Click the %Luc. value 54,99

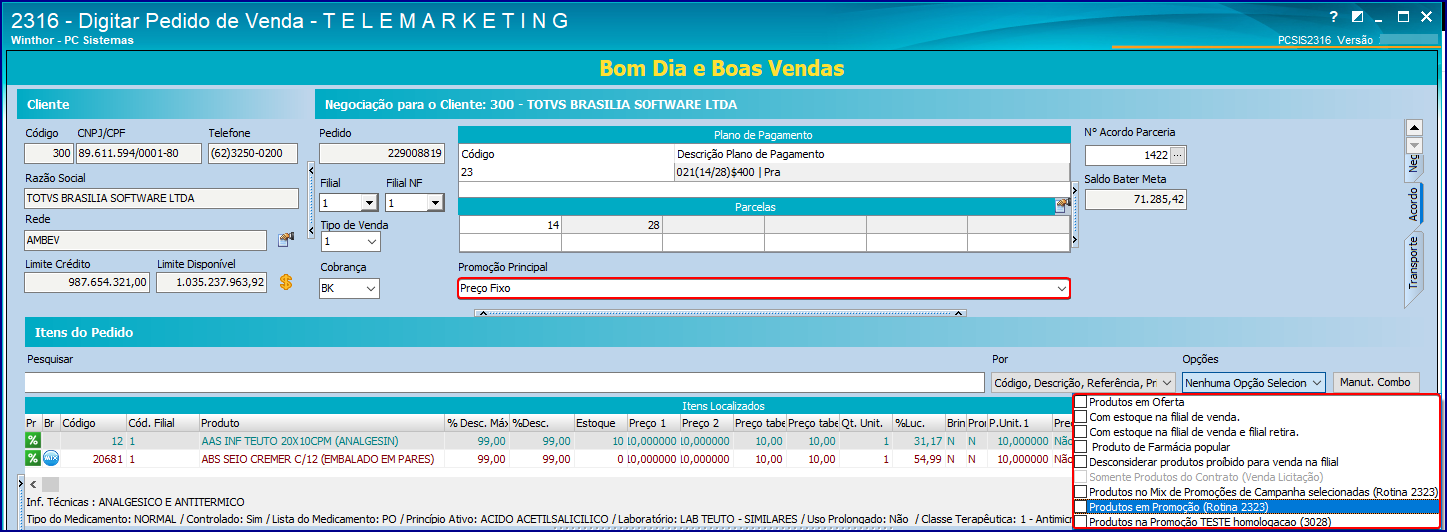pyautogui.click(x=927, y=458)
